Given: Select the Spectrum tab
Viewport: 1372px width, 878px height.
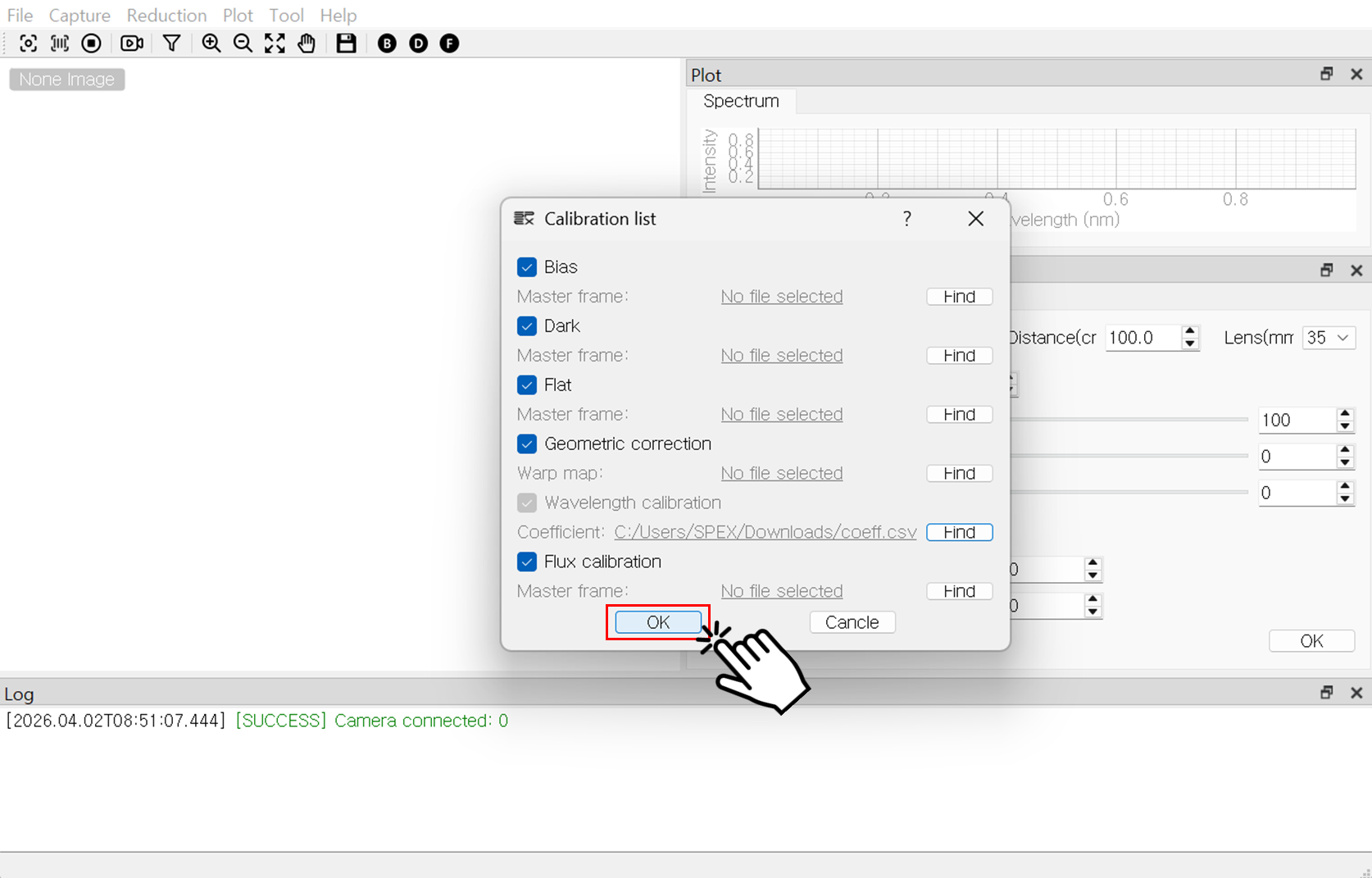Looking at the screenshot, I should pos(741,101).
